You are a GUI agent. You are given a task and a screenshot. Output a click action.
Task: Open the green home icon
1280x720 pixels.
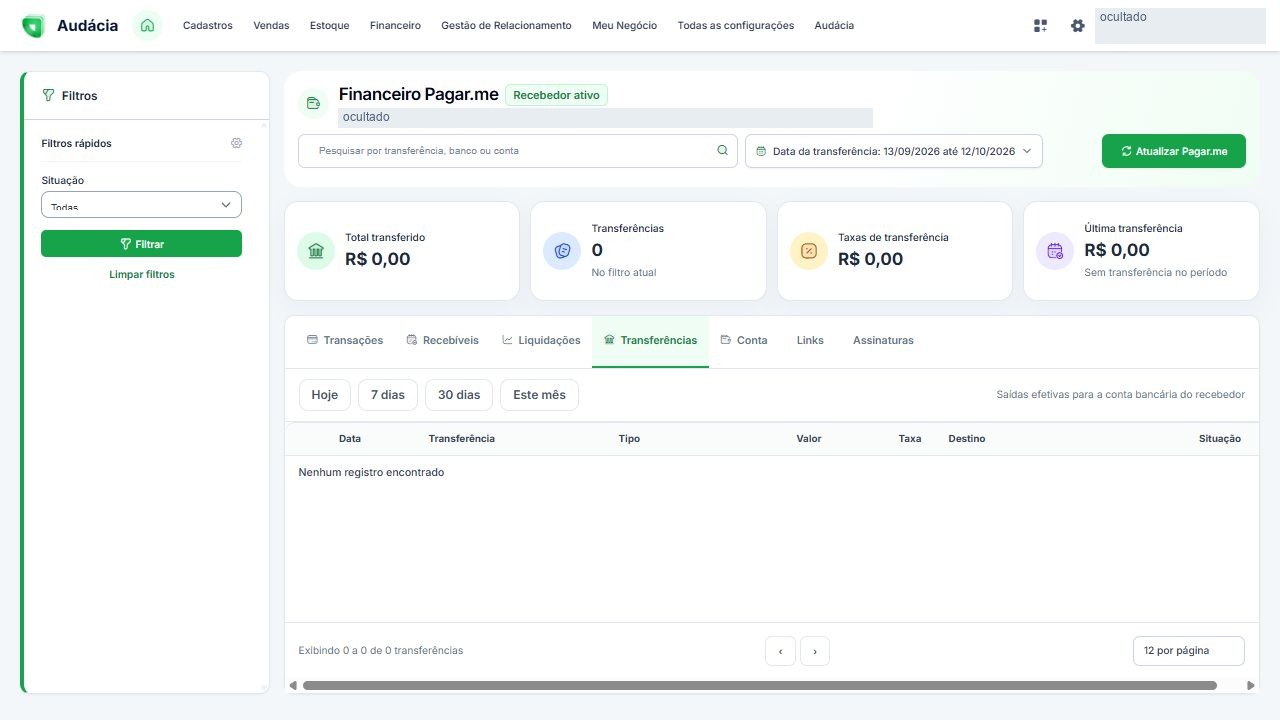coord(147,25)
